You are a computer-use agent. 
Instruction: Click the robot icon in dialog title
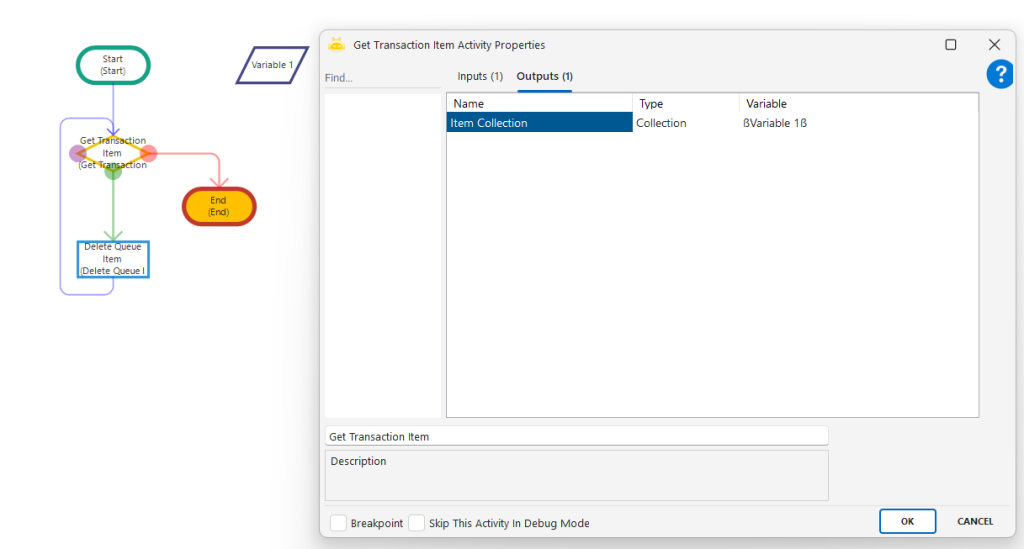coord(337,45)
